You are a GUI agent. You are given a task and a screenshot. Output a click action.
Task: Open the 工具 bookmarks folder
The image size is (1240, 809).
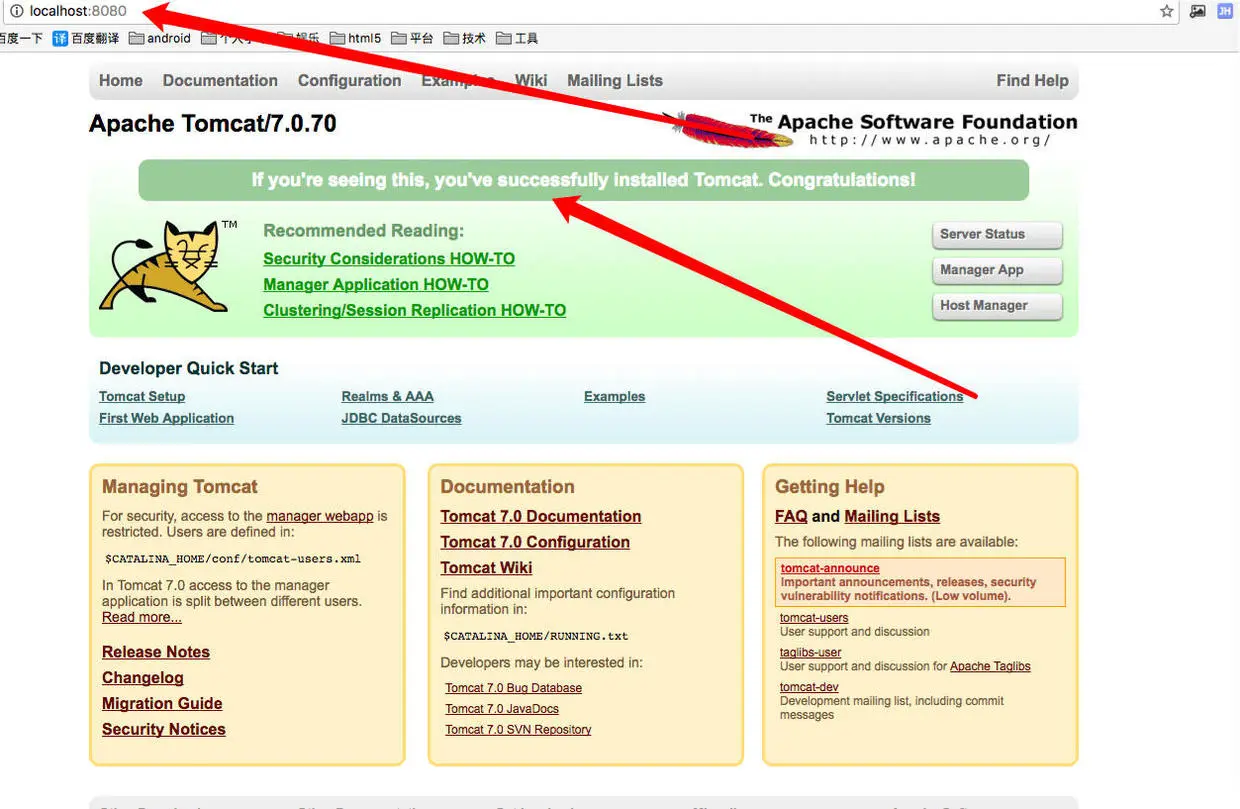517,38
